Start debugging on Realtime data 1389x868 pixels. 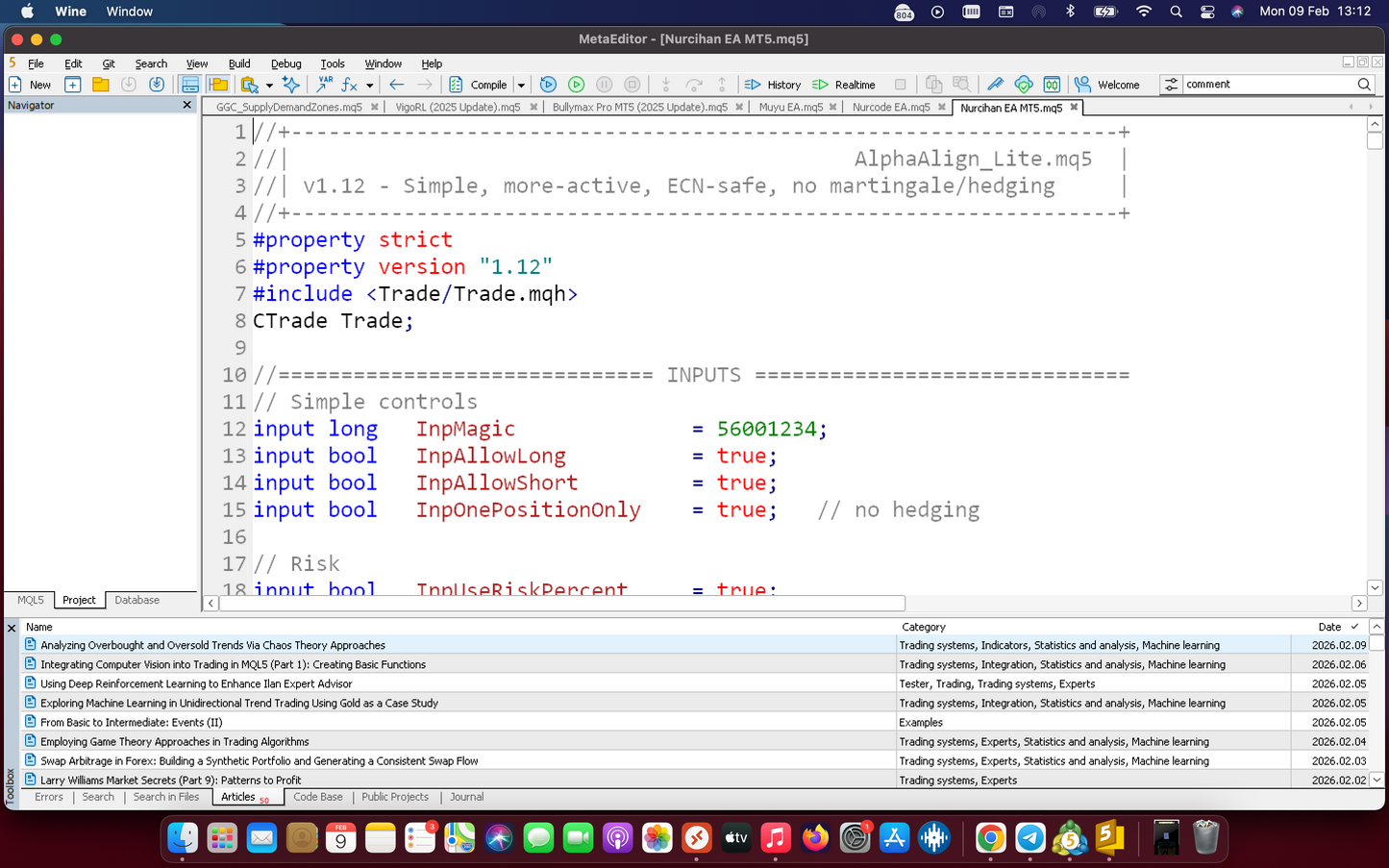pos(844,85)
